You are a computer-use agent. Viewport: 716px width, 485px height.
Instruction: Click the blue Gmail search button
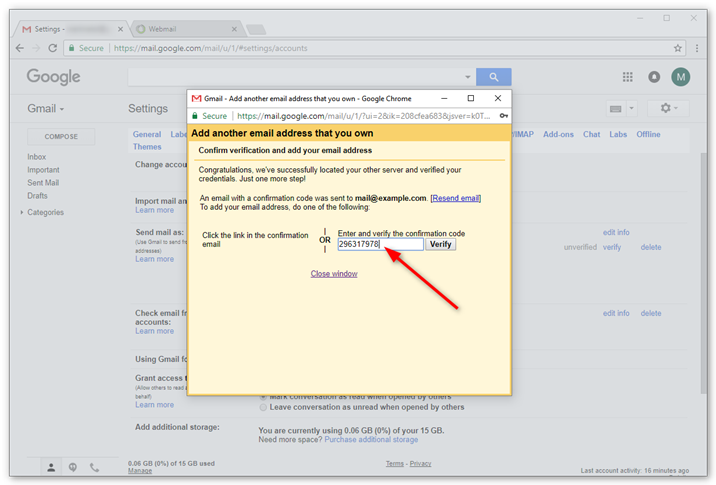pyautogui.click(x=493, y=77)
